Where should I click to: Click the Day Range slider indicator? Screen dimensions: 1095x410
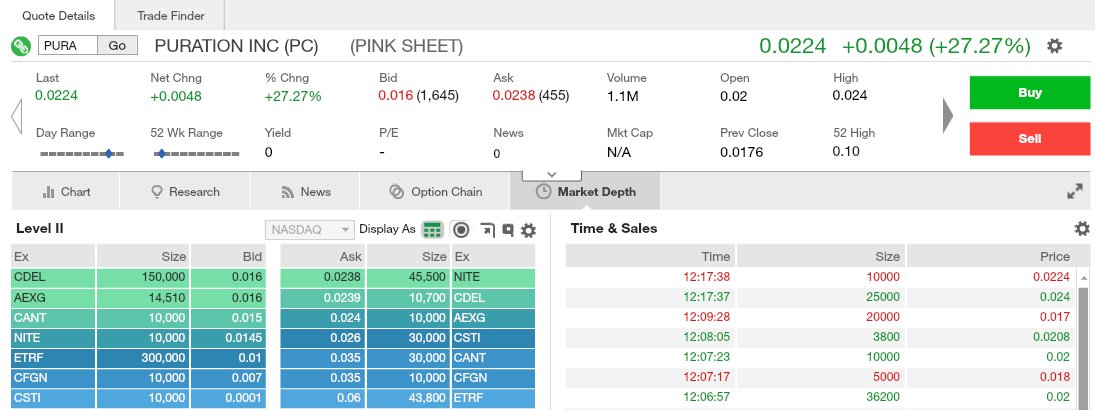click(108, 154)
